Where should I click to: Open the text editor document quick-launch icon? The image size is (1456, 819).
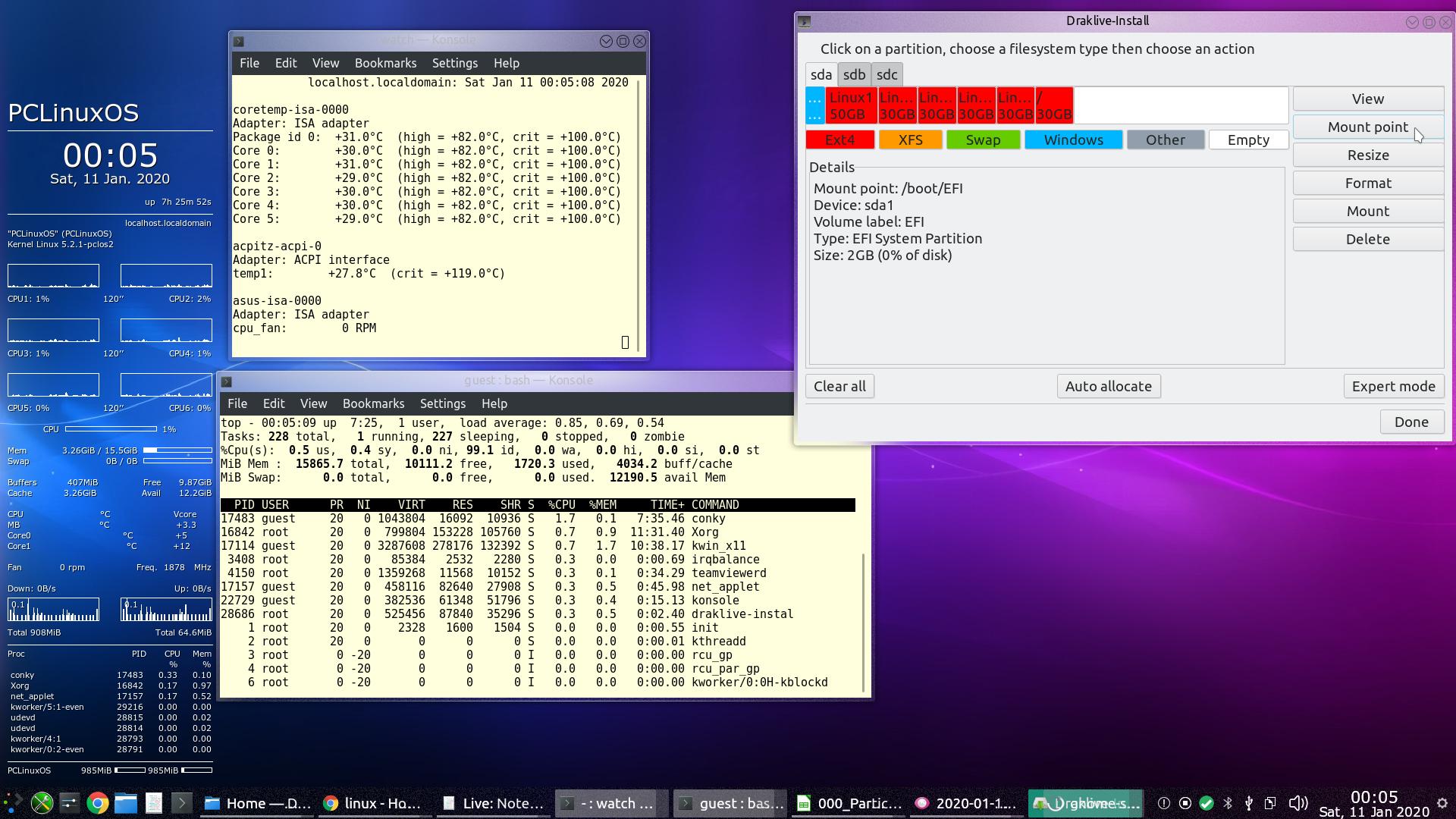(x=153, y=803)
